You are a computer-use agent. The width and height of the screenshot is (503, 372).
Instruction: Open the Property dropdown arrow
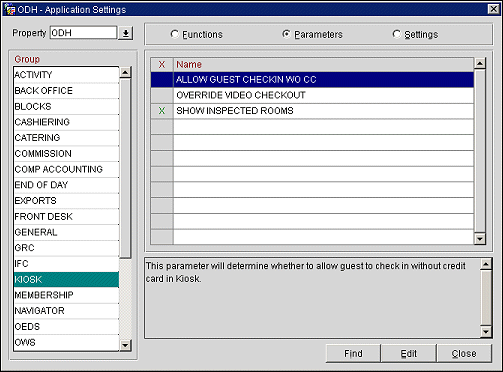126,33
